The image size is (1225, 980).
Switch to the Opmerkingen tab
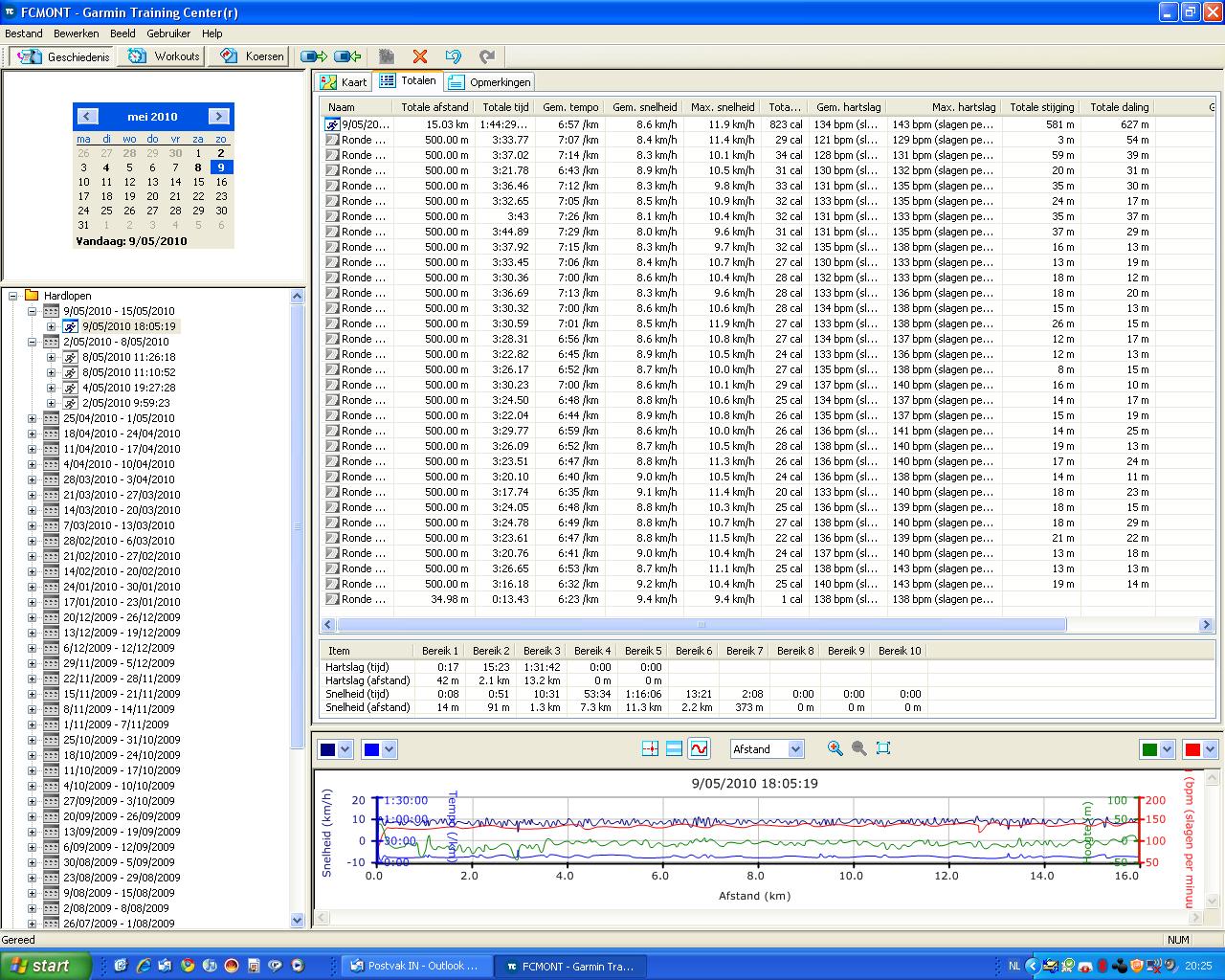(x=489, y=82)
